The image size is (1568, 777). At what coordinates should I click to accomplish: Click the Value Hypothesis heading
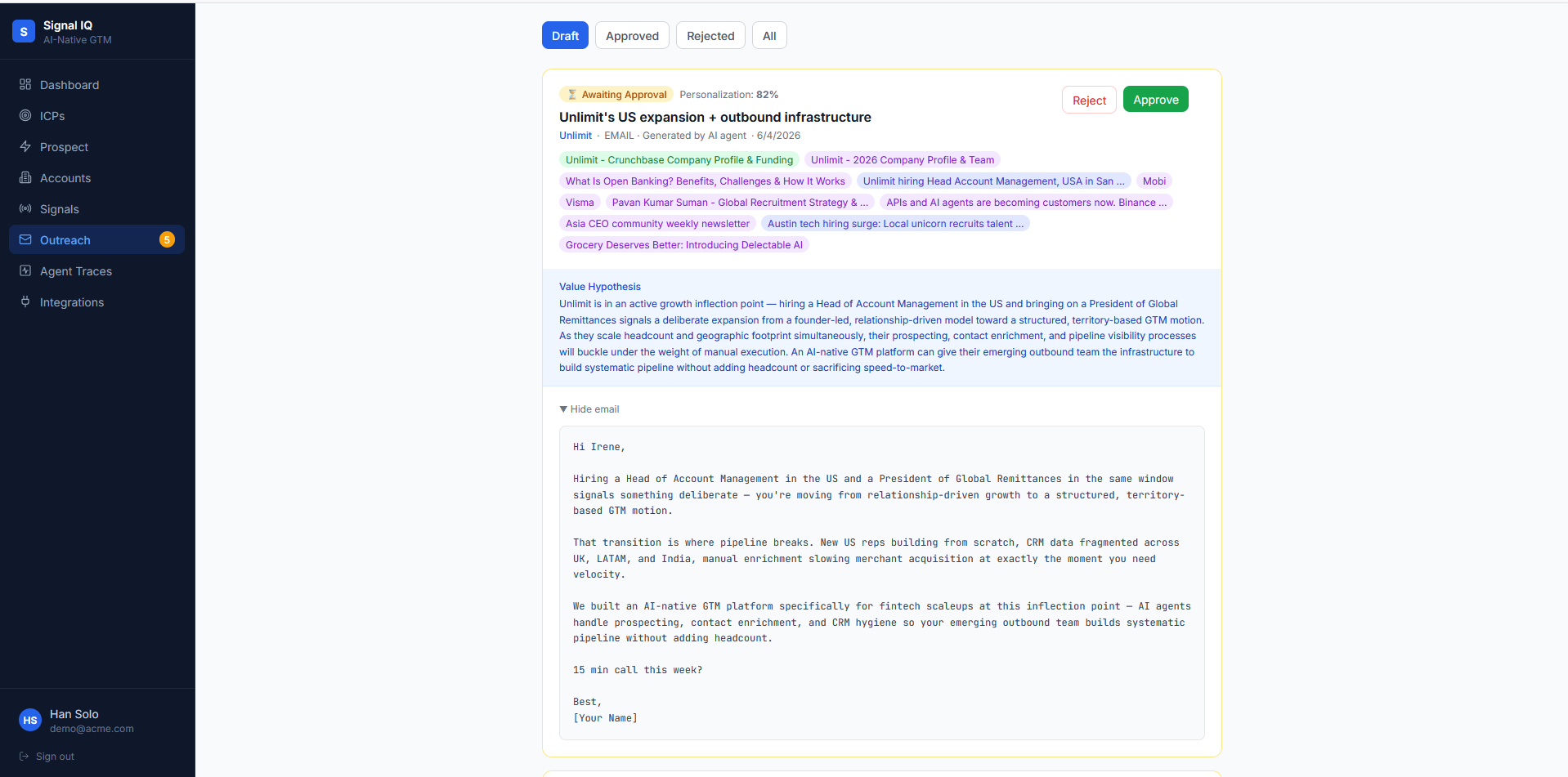pyautogui.click(x=600, y=287)
